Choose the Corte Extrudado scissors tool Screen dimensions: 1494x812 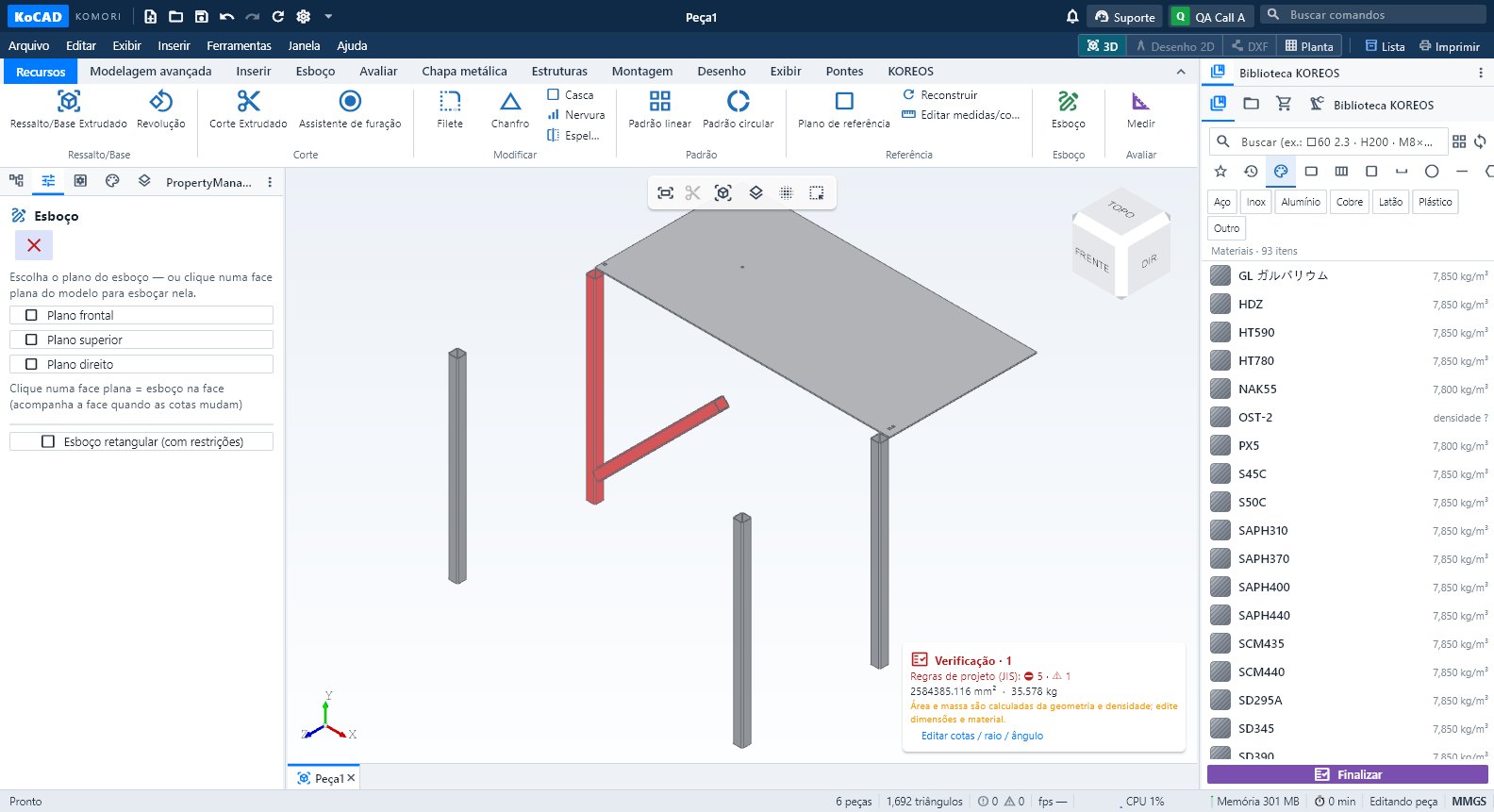click(248, 109)
